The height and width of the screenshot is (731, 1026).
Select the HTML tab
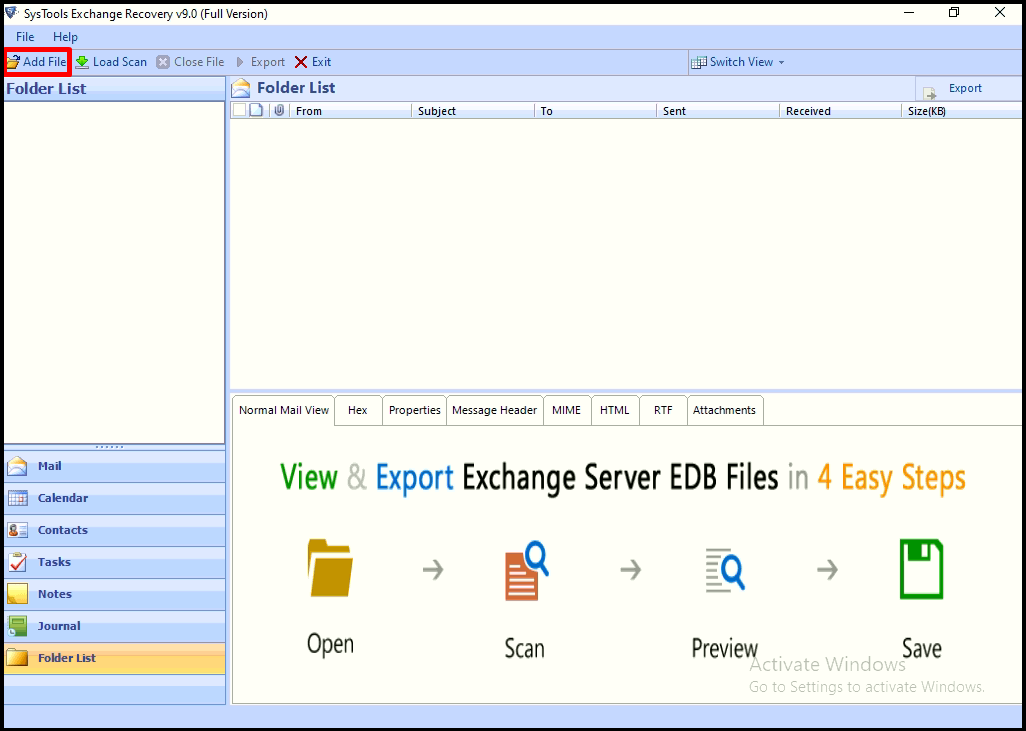[x=615, y=410]
